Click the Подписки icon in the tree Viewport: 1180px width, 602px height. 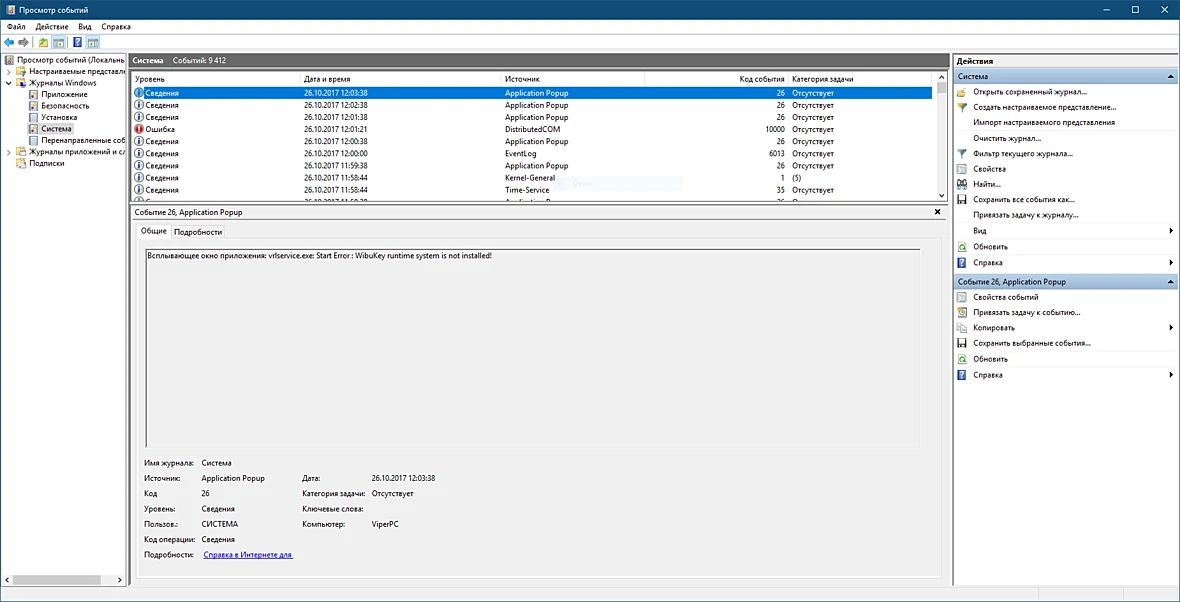pos(21,163)
